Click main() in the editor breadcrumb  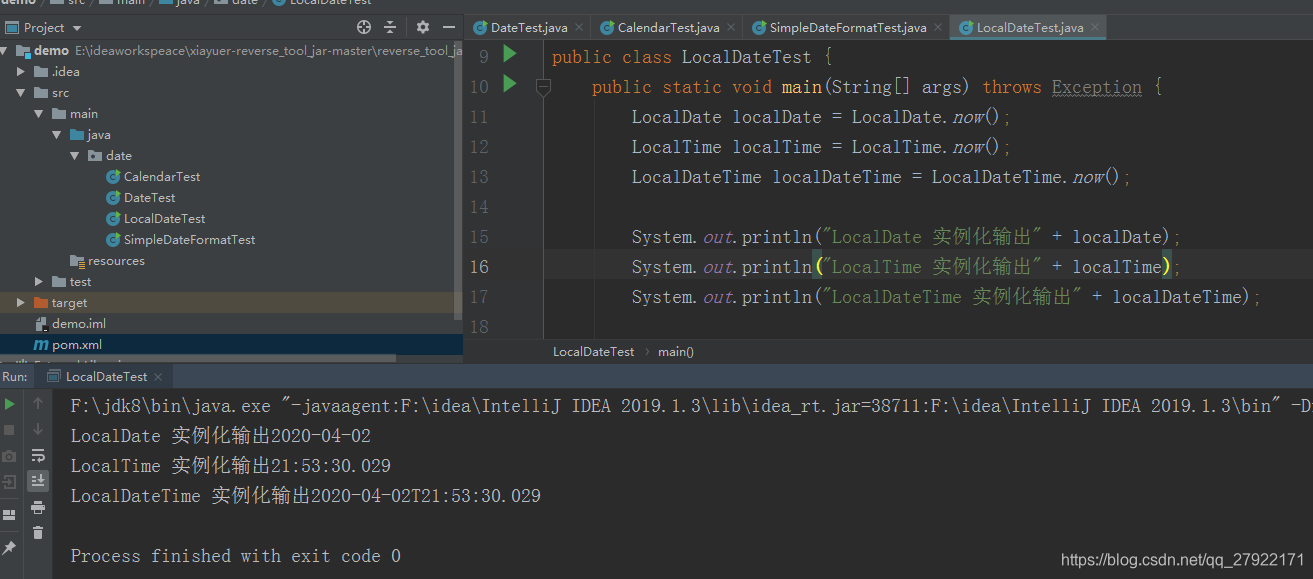[676, 352]
